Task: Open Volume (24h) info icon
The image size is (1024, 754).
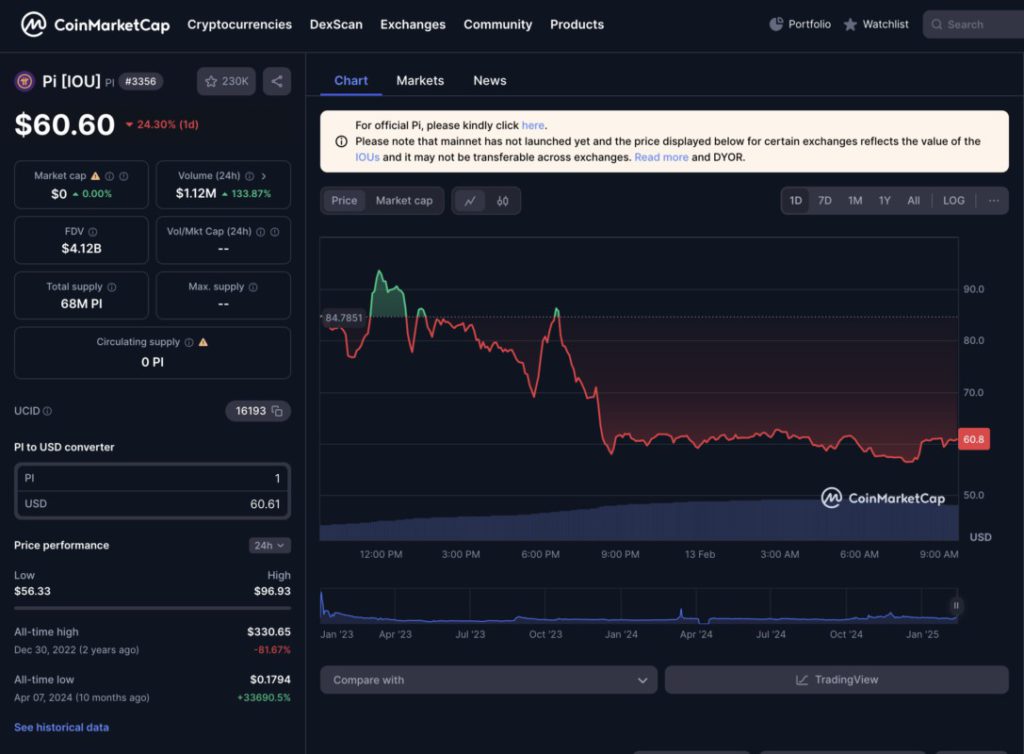Action: (249, 176)
